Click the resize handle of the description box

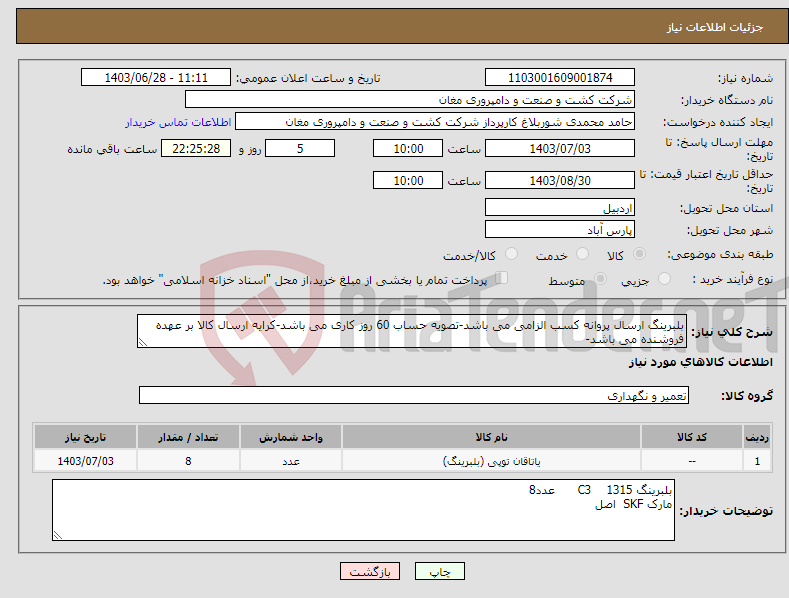coord(143,342)
